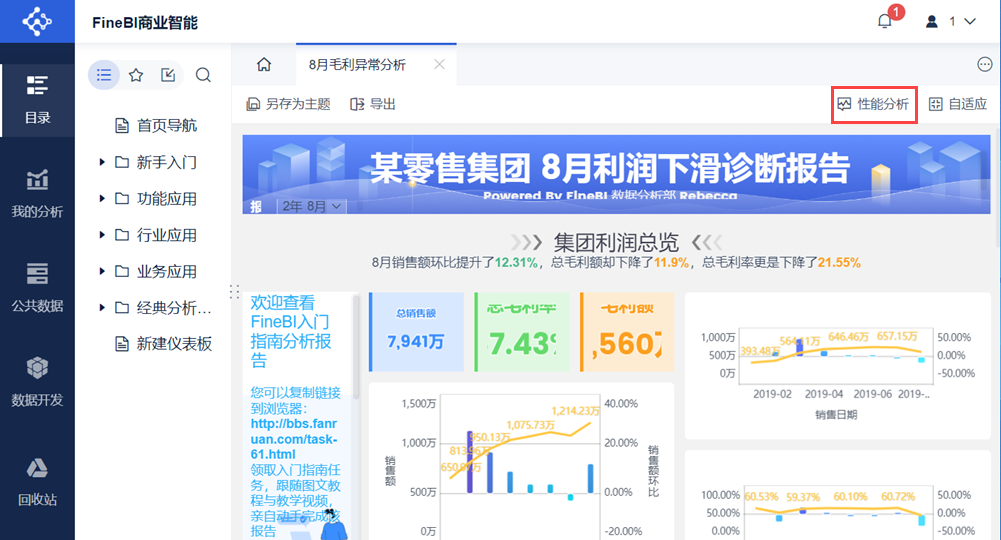Screen dimensions: 1001x540
Task: Open the directory search icon
Action: click(203, 75)
